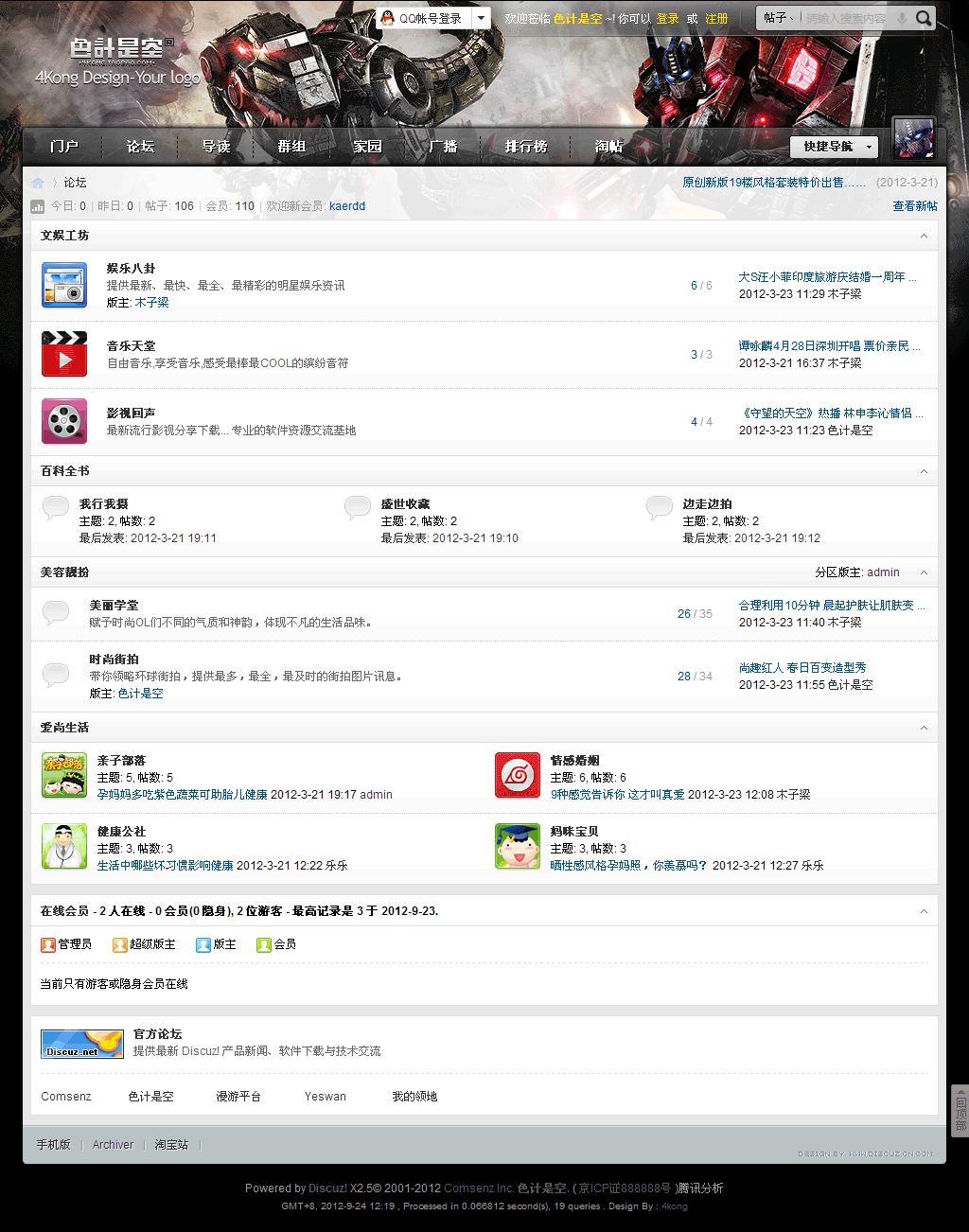
Task: Click the 查看新帖 link
Action: pyautogui.click(x=915, y=206)
